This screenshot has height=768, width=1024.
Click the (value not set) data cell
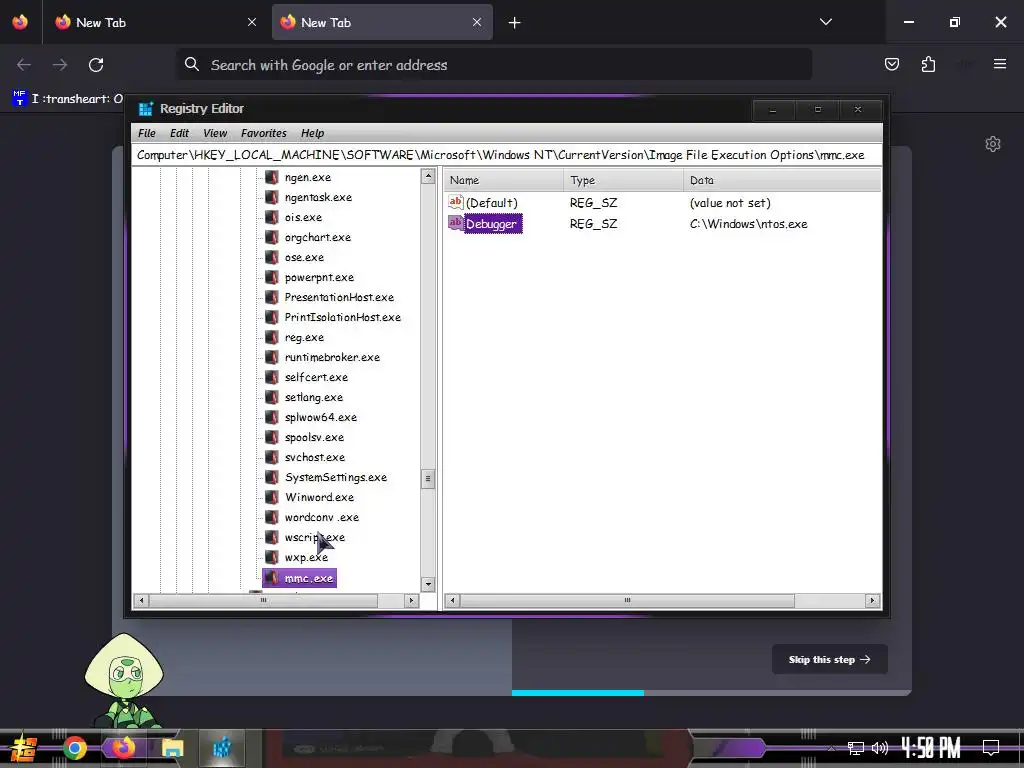coord(730,203)
